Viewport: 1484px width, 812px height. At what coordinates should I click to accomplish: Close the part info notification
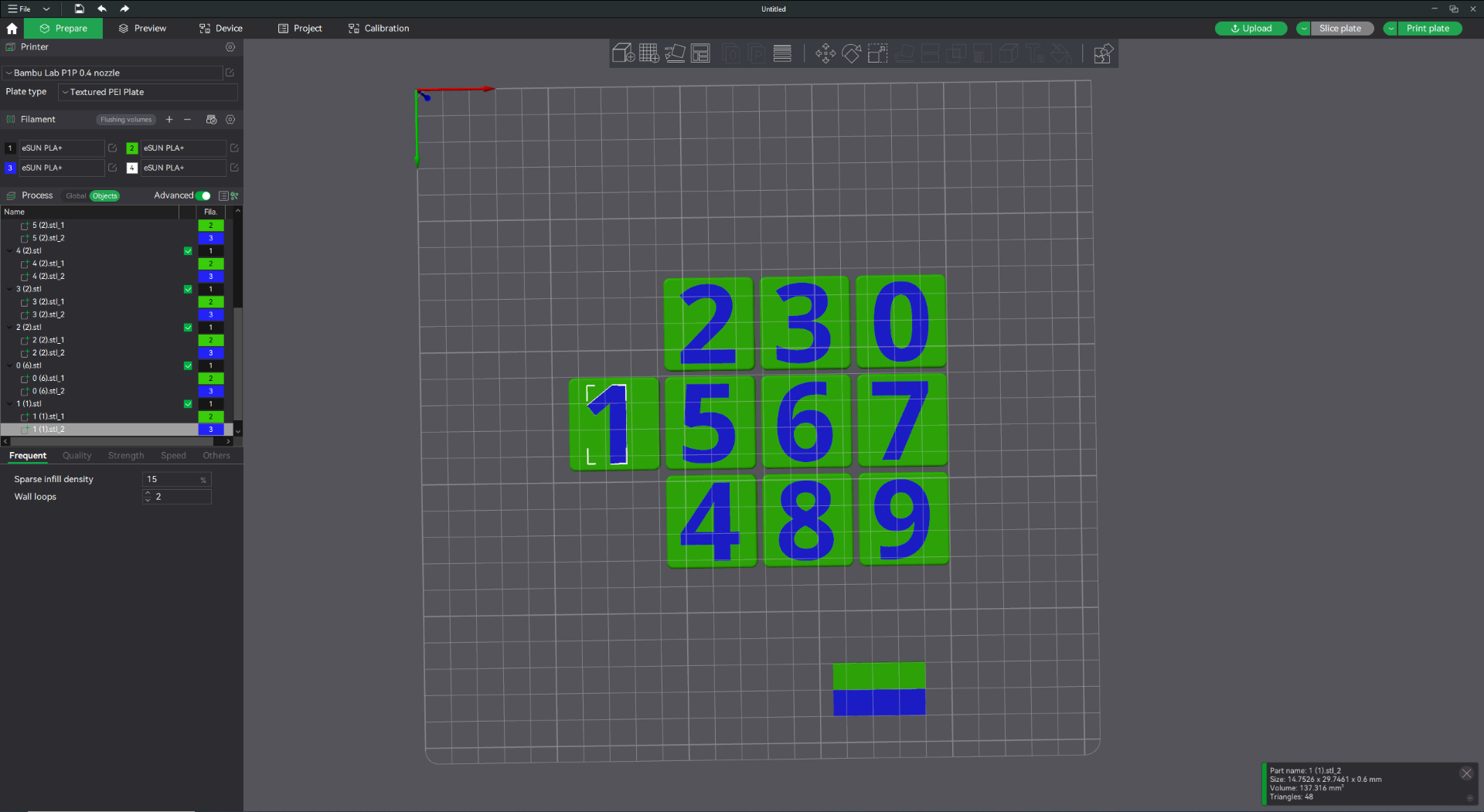(1466, 773)
